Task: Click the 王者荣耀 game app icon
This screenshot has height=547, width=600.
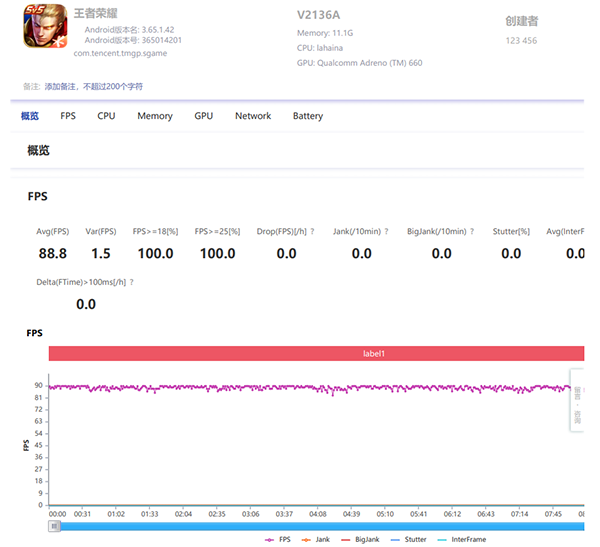Action: click(45, 27)
